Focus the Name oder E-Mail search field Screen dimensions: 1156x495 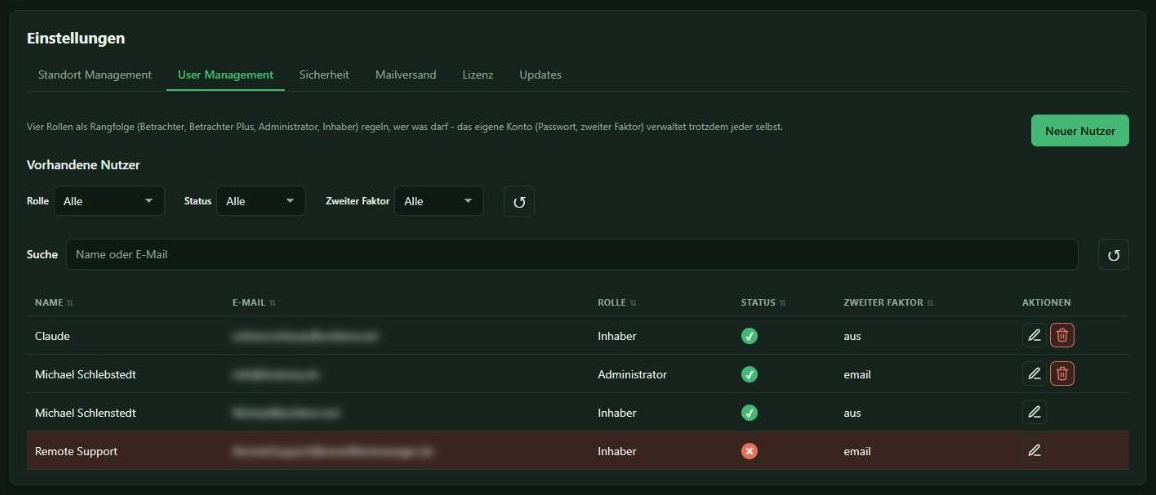(x=572, y=255)
